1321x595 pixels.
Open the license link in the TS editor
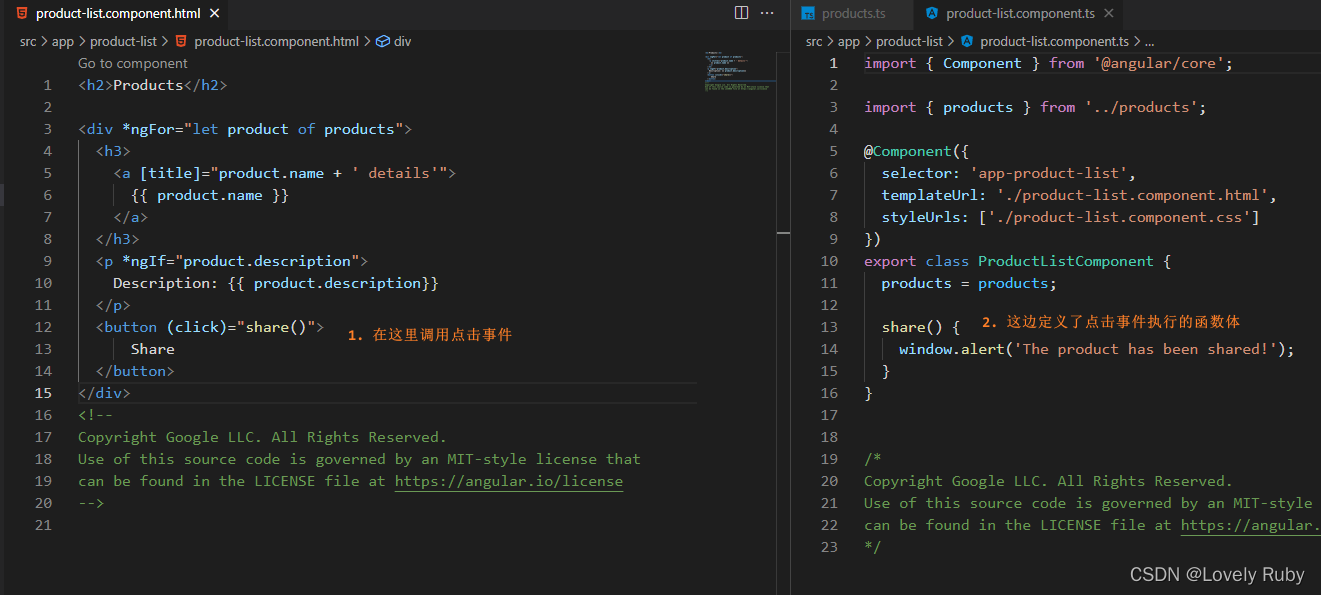(1251, 525)
